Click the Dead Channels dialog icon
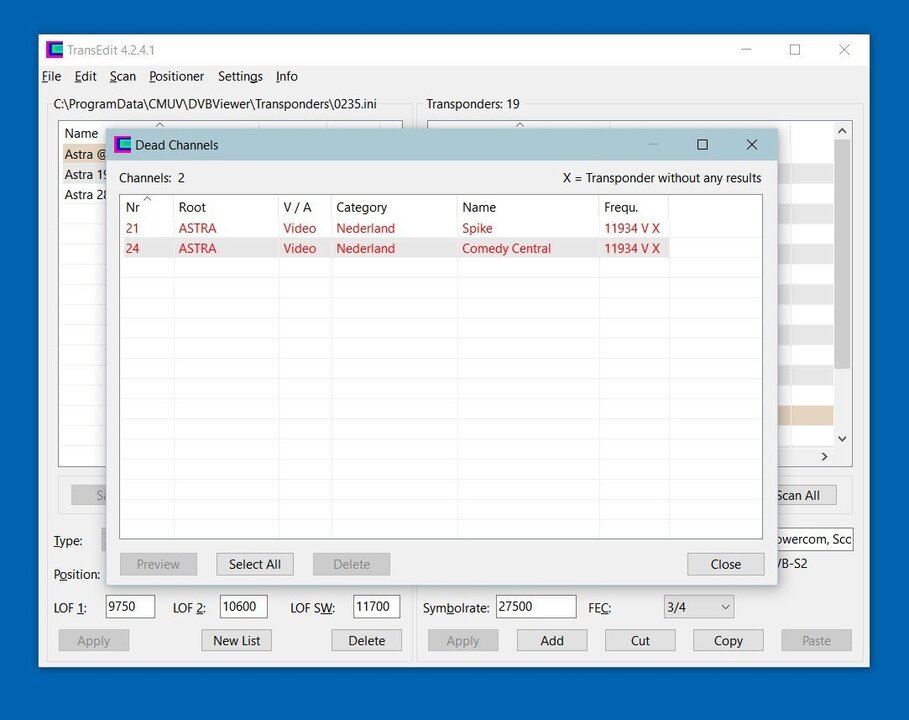909x720 pixels. (x=123, y=145)
